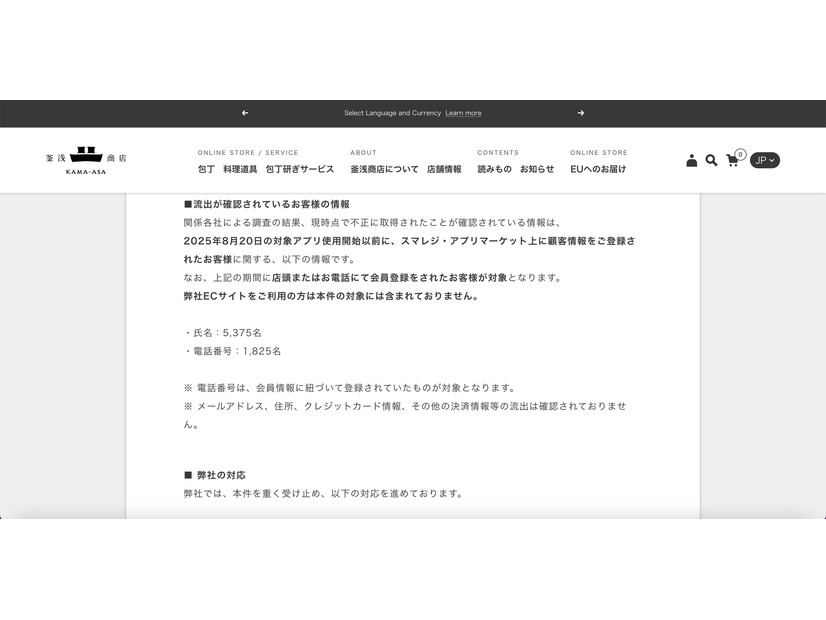Select 読みもの under CONTENTS
826x620 pixels.
pyautogui.click(x=494, y=170)
